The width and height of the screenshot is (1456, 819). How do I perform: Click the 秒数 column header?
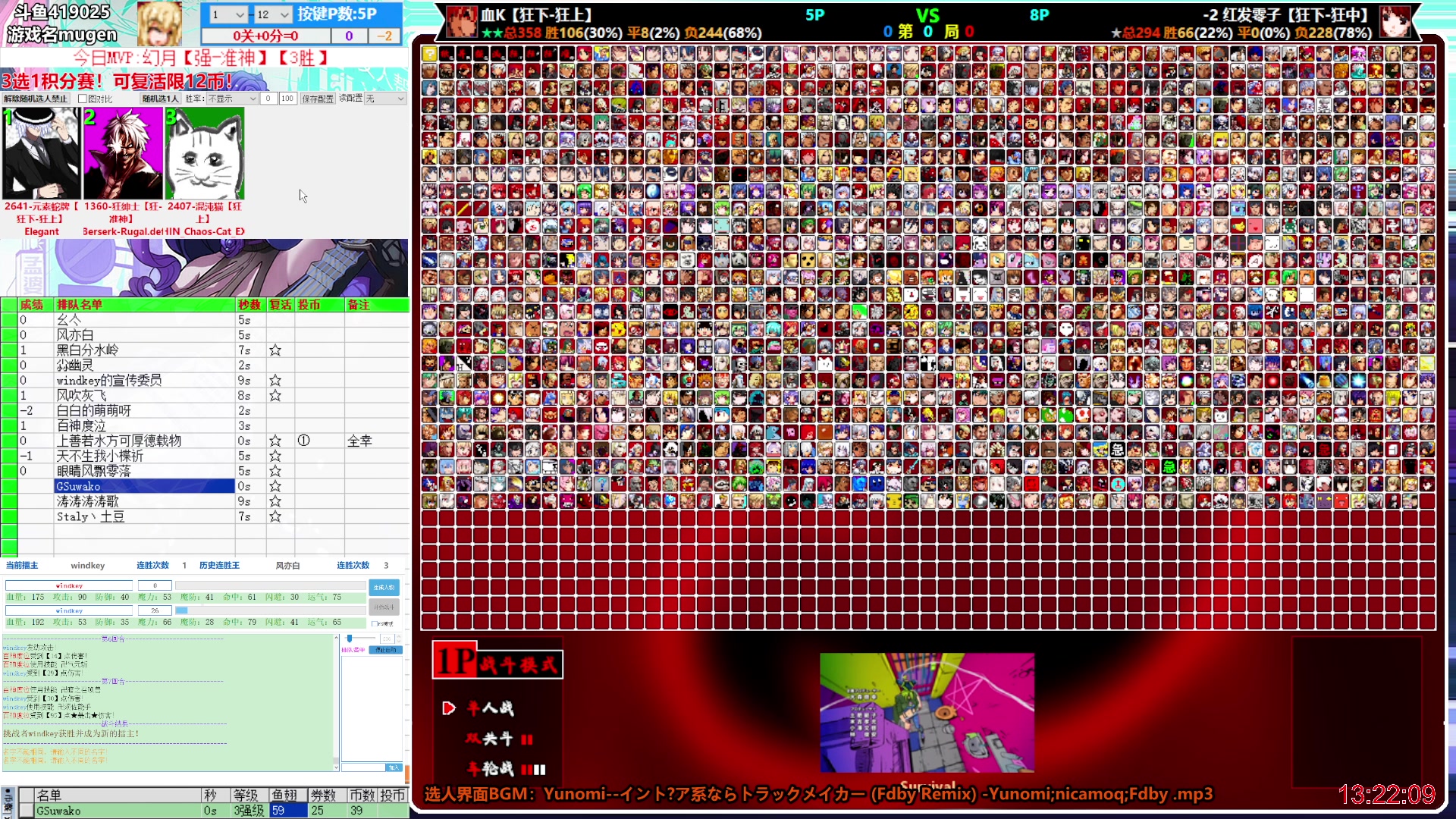249,305
